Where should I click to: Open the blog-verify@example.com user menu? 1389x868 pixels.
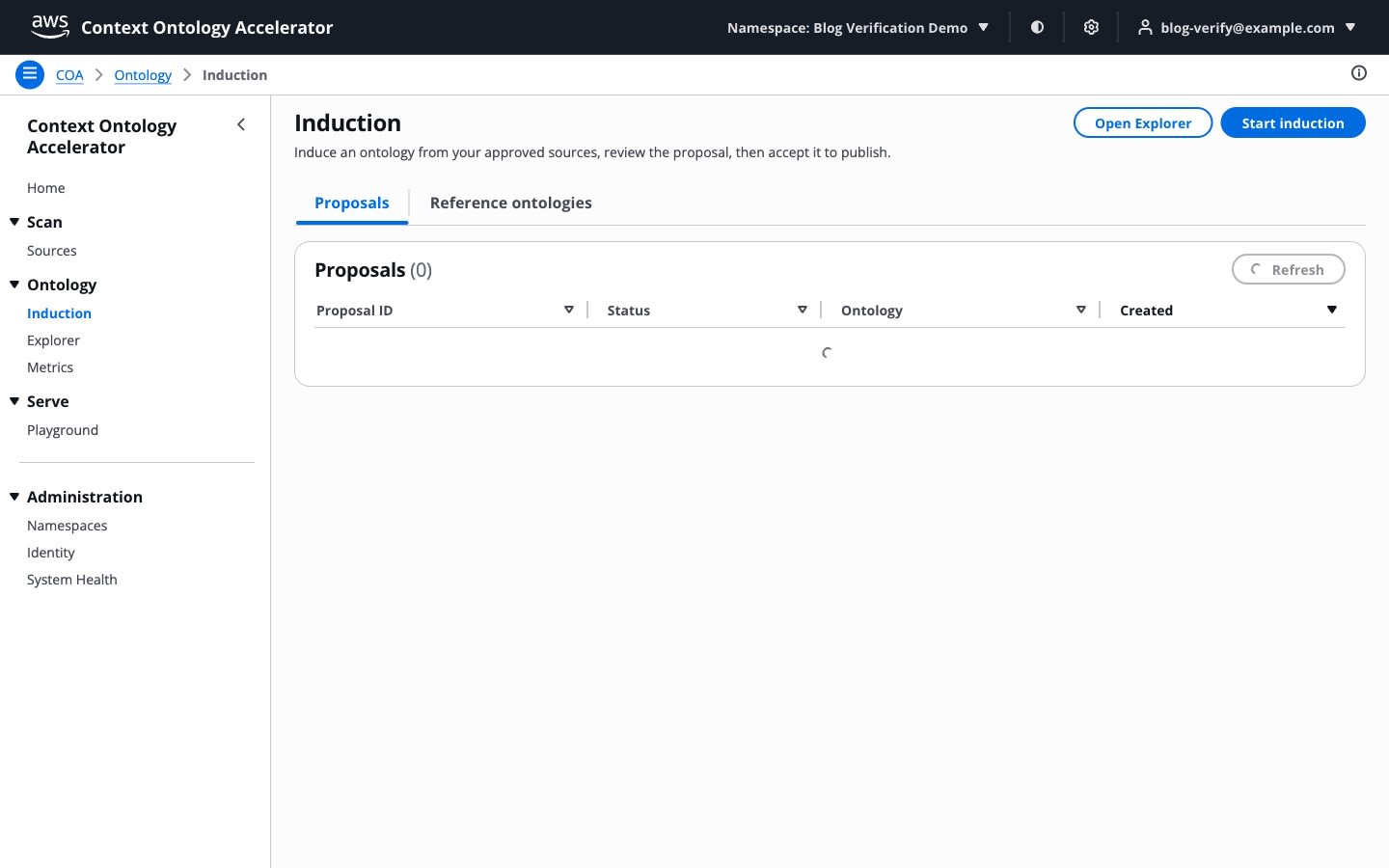[1247, 27]
